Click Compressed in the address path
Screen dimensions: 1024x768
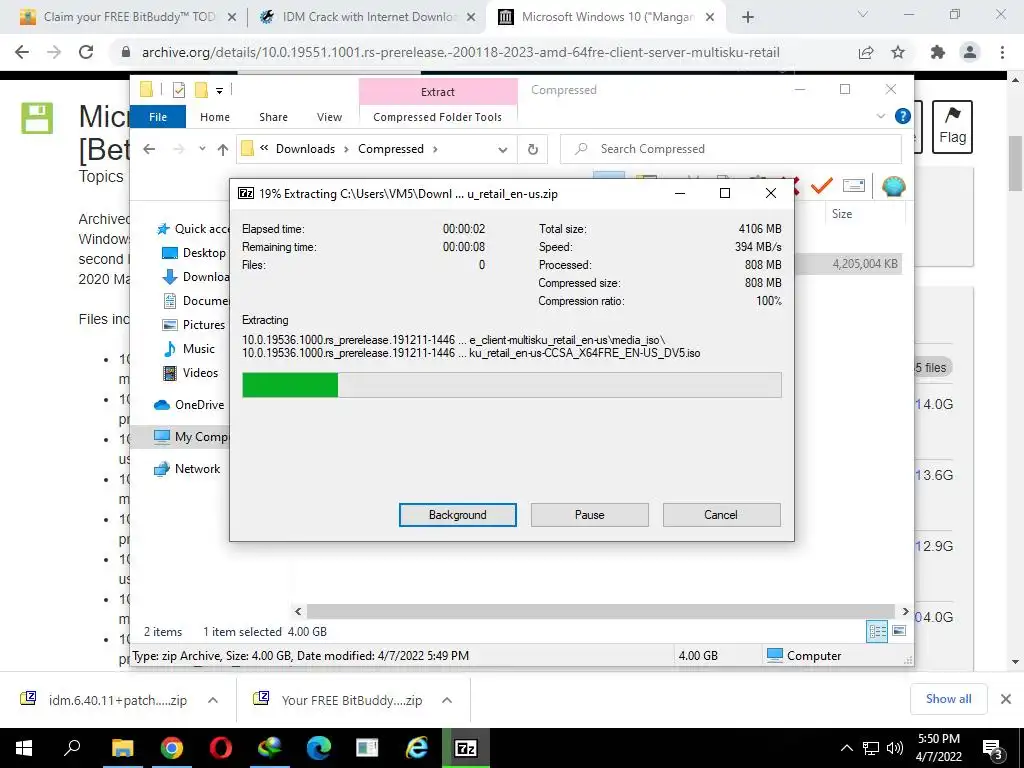391,149
